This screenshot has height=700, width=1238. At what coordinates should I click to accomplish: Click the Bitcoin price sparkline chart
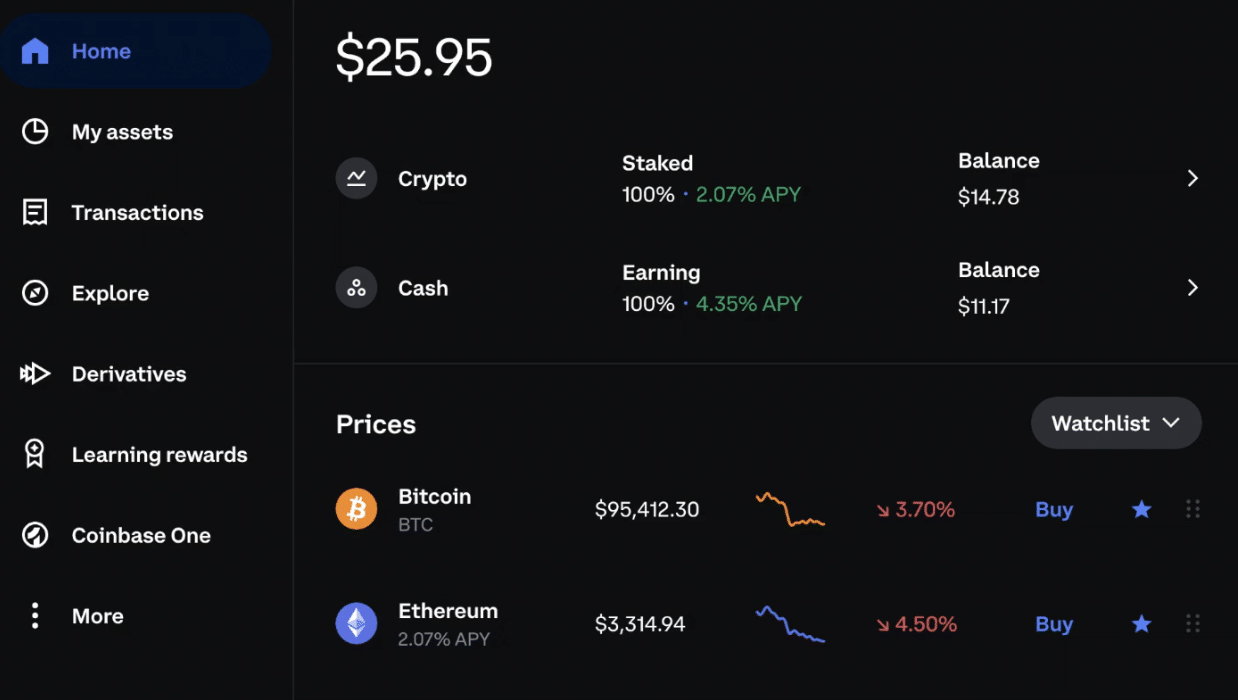click(x=790, y=509)
